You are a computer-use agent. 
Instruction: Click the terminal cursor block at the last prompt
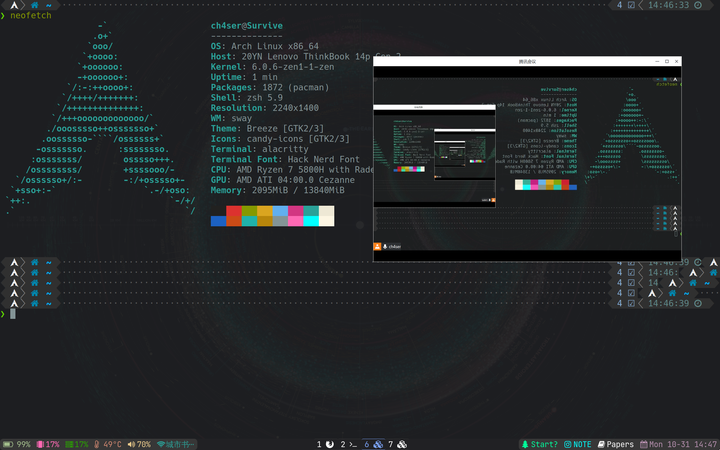click(13, 314)
